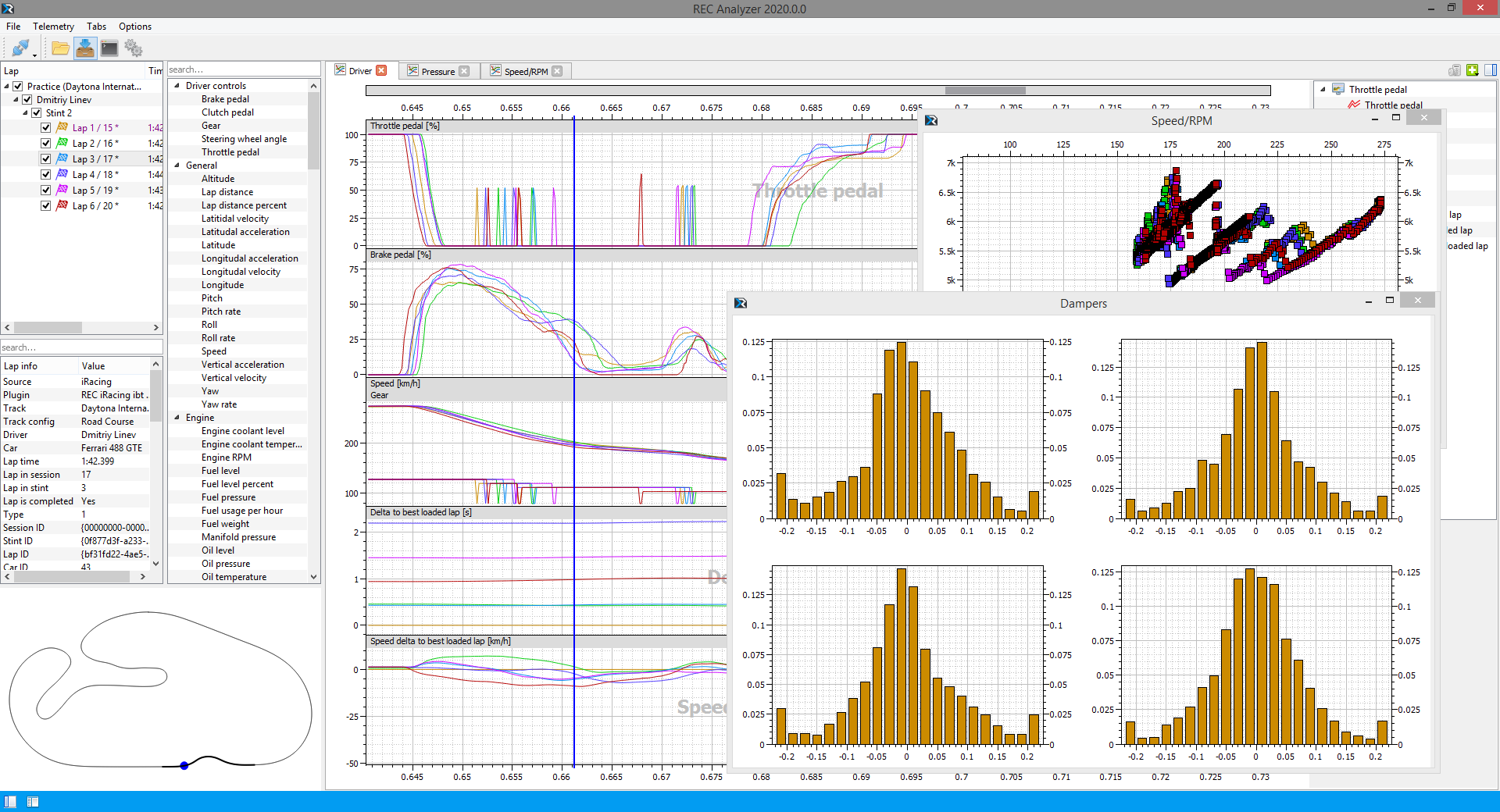1500x812 pixels.
Task: Collapse the Driver controls tree group
Action: [177, 86]
